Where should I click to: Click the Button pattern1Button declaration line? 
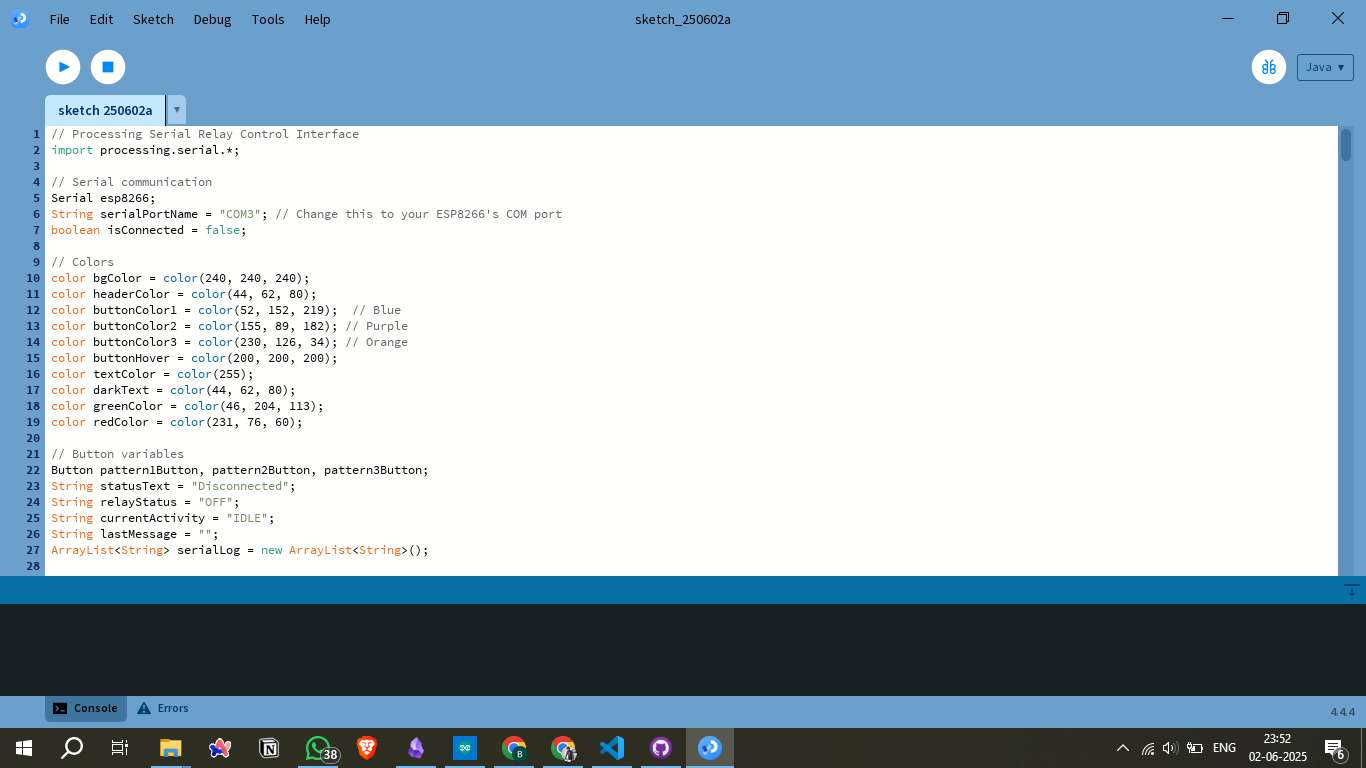point(240,470)
